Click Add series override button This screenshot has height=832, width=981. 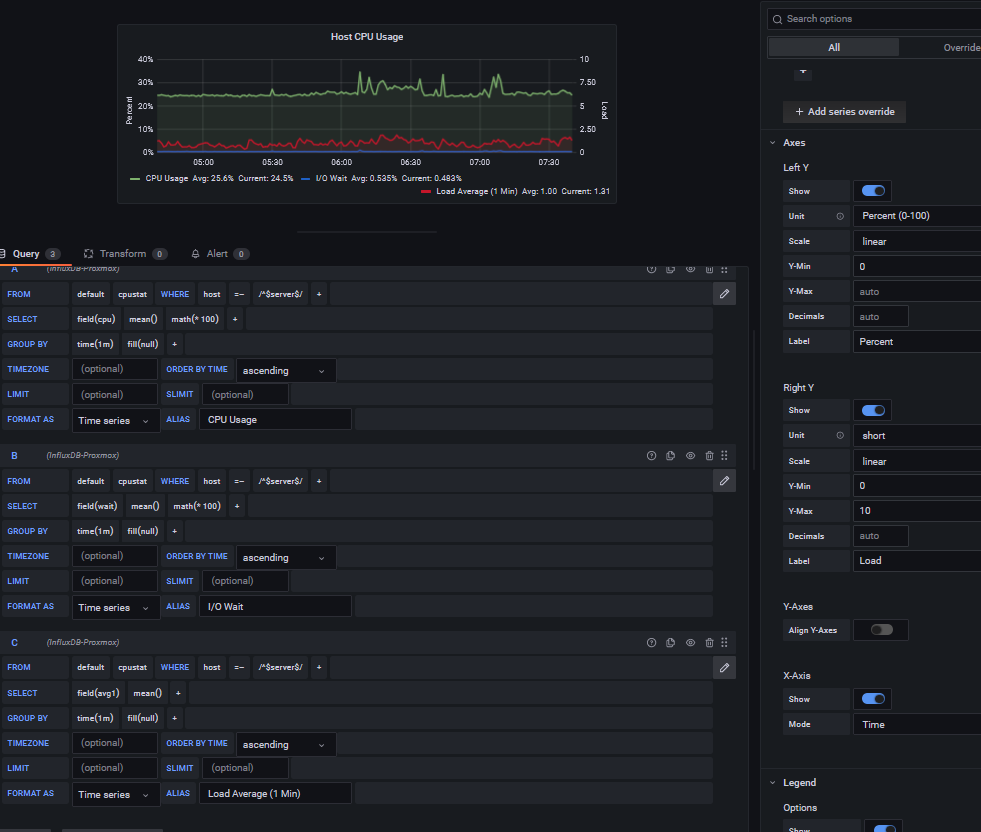[844, 112]
